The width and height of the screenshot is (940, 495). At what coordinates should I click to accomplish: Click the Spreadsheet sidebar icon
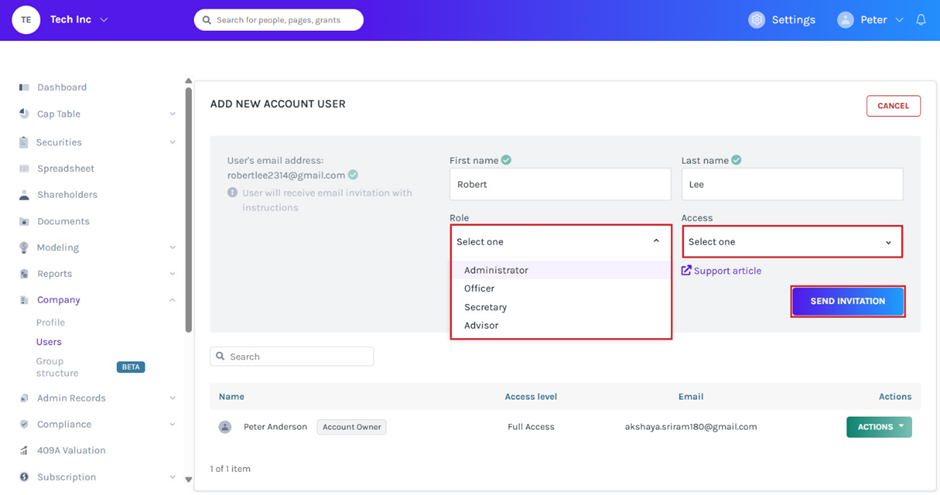point(24,168)
